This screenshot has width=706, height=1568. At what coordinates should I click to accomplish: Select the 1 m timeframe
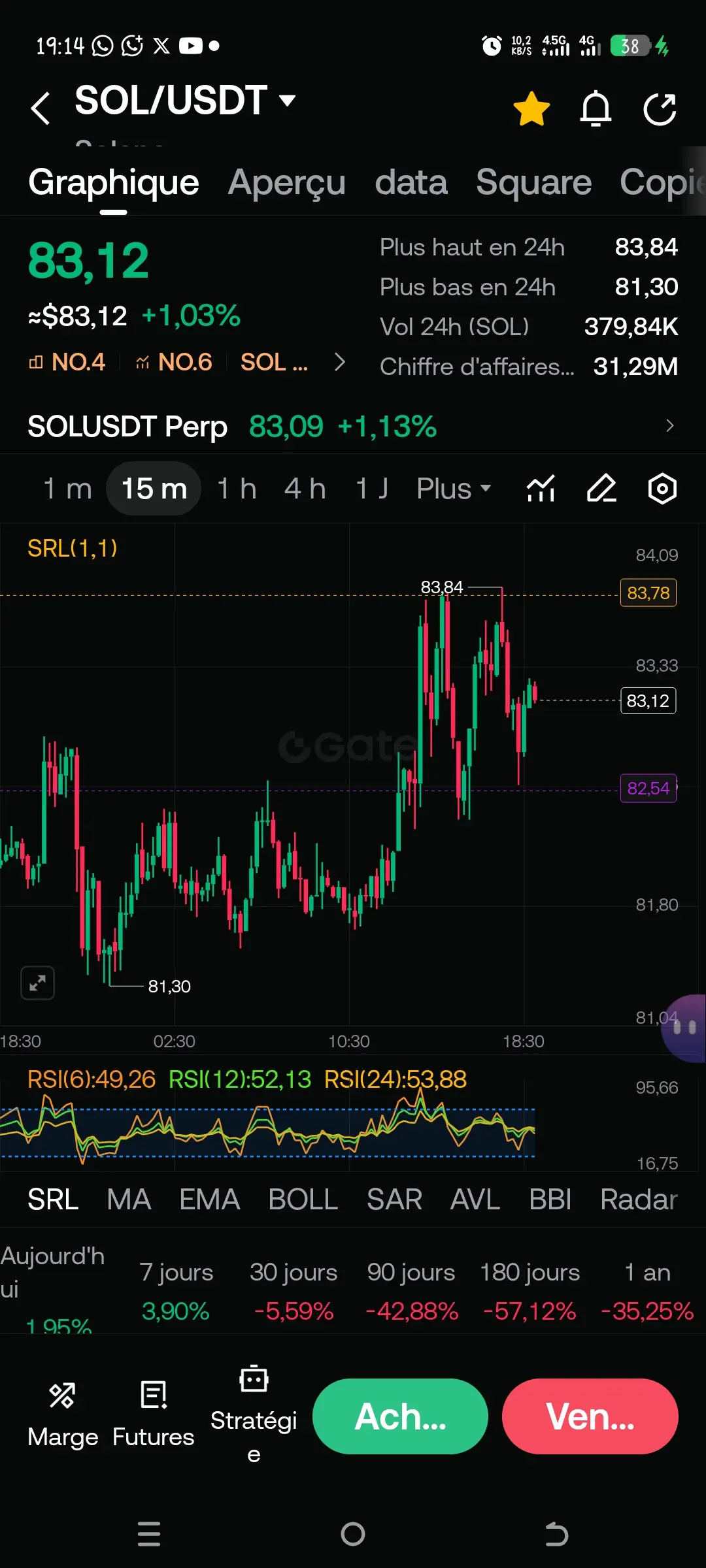point(67,489)
